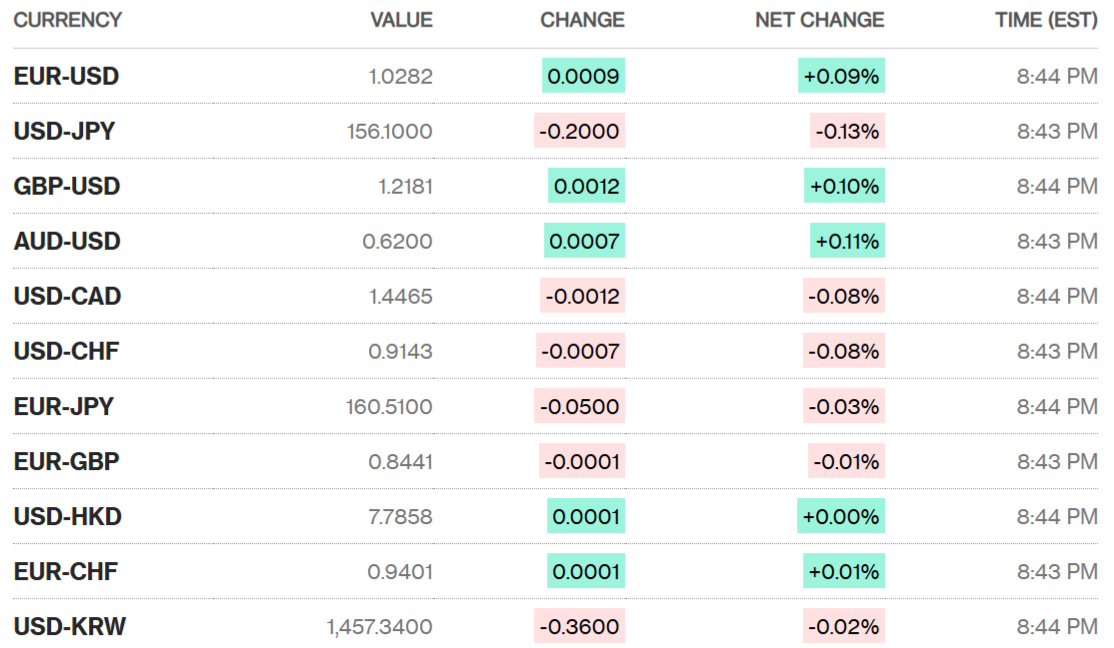Sort by the CURRENCY column header

67,20
